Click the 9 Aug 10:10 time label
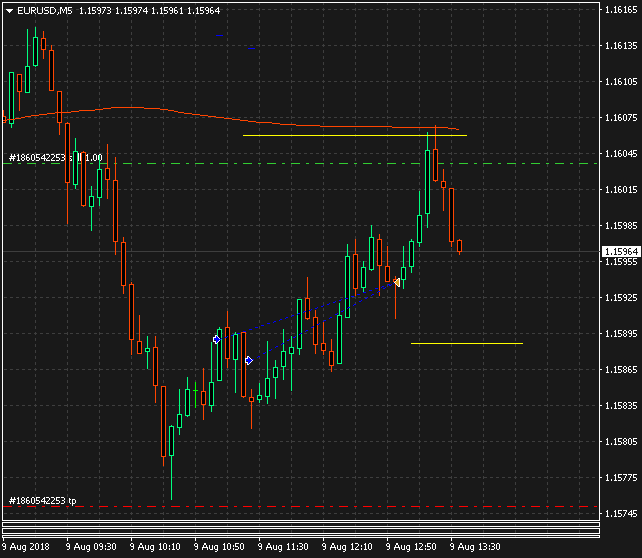Viewport: 642px width, 558px height. pos(154,547)
